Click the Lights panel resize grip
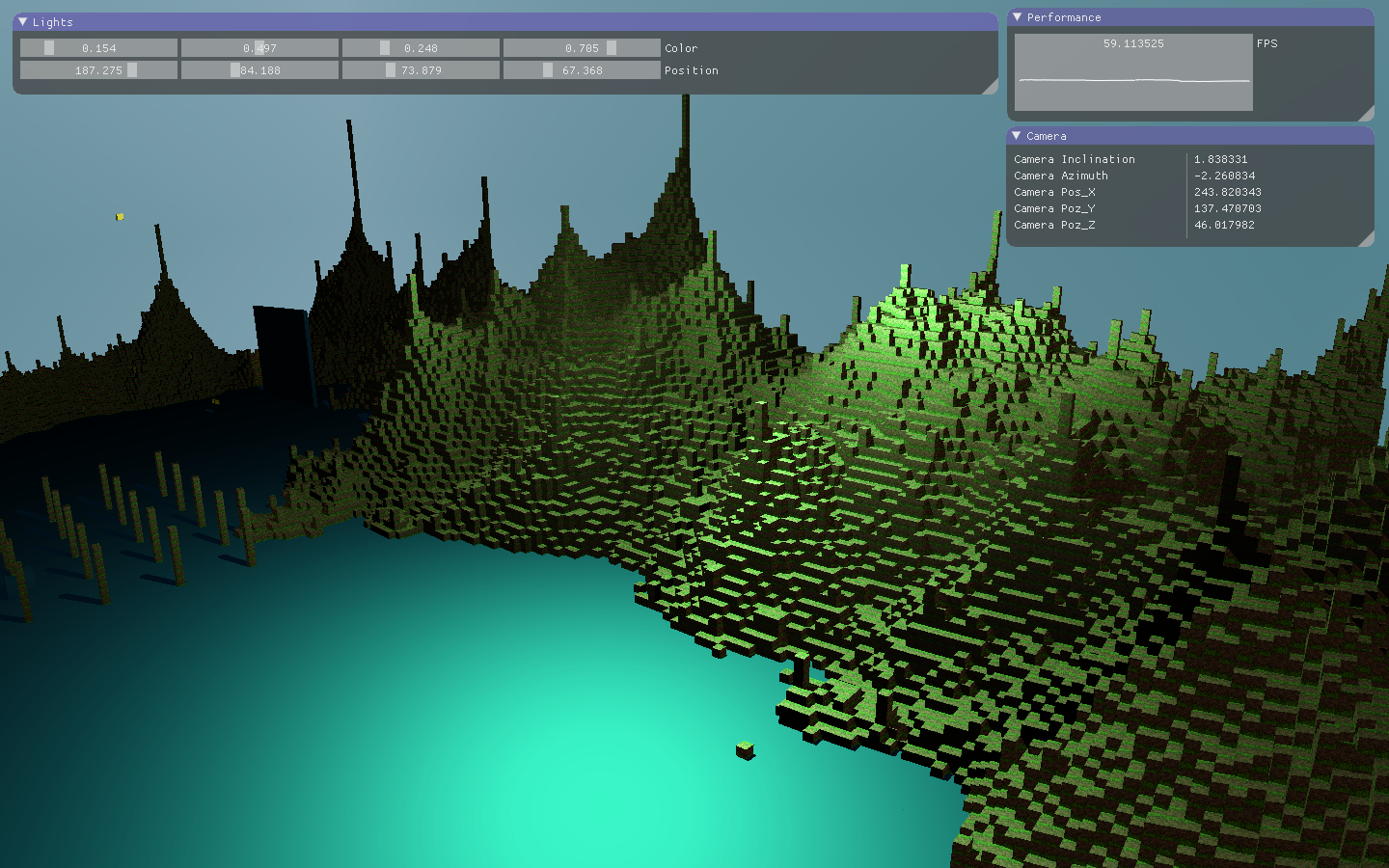Image resolution: width=1389 pixels, height=868 pixels. pyautogui.click(x=990, y=87)
